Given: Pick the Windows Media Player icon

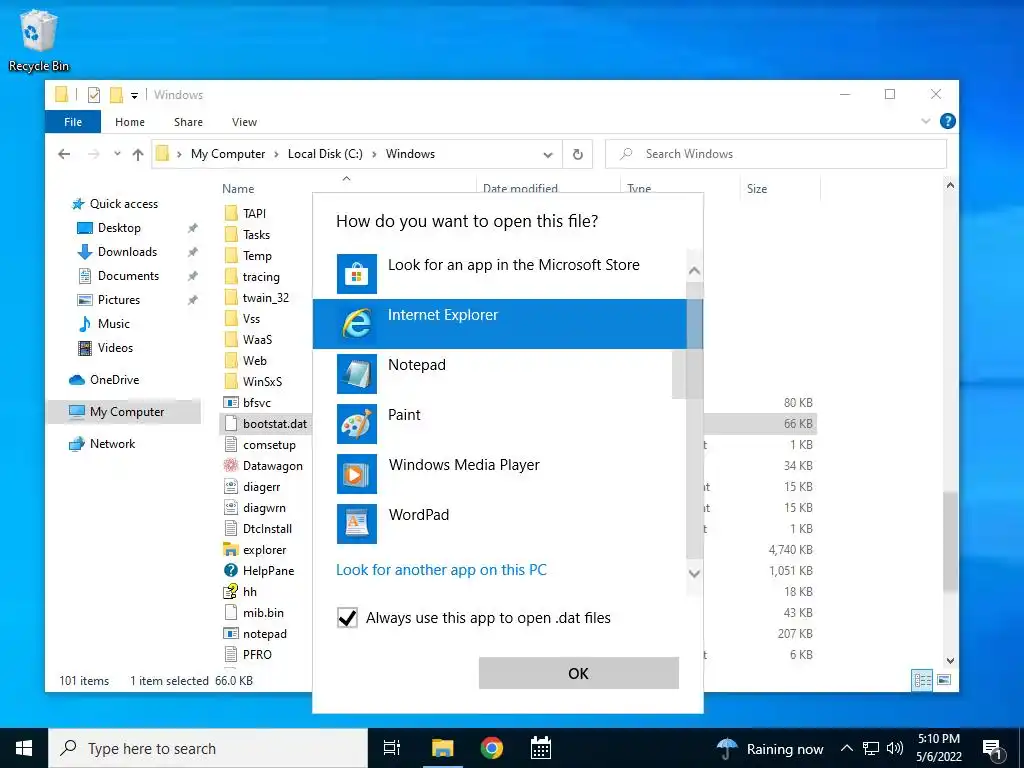Looking at the screenshot, I should 357,473.
